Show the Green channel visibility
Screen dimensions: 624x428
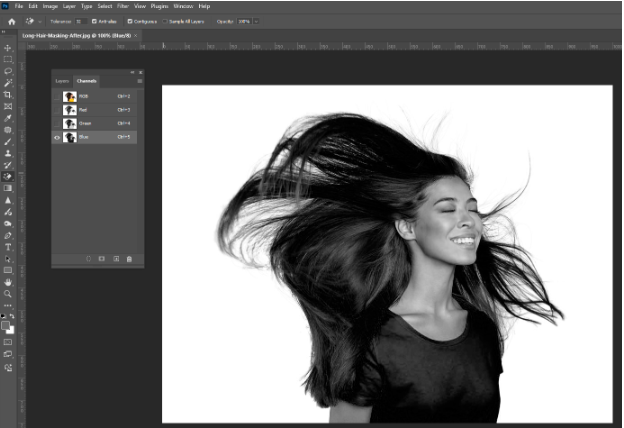tap(57, 124)
